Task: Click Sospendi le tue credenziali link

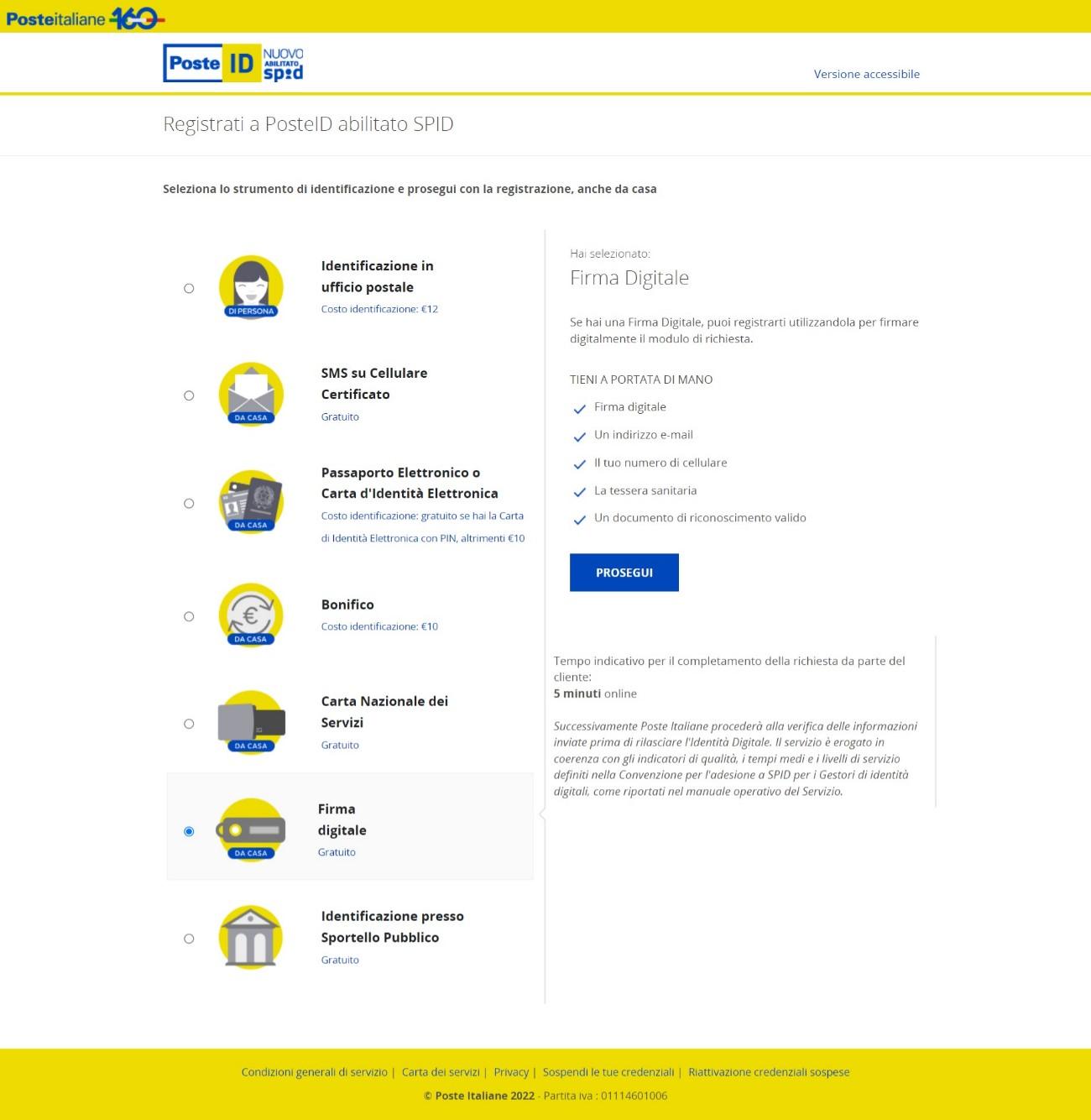Action: click(x=608, y=1072)
